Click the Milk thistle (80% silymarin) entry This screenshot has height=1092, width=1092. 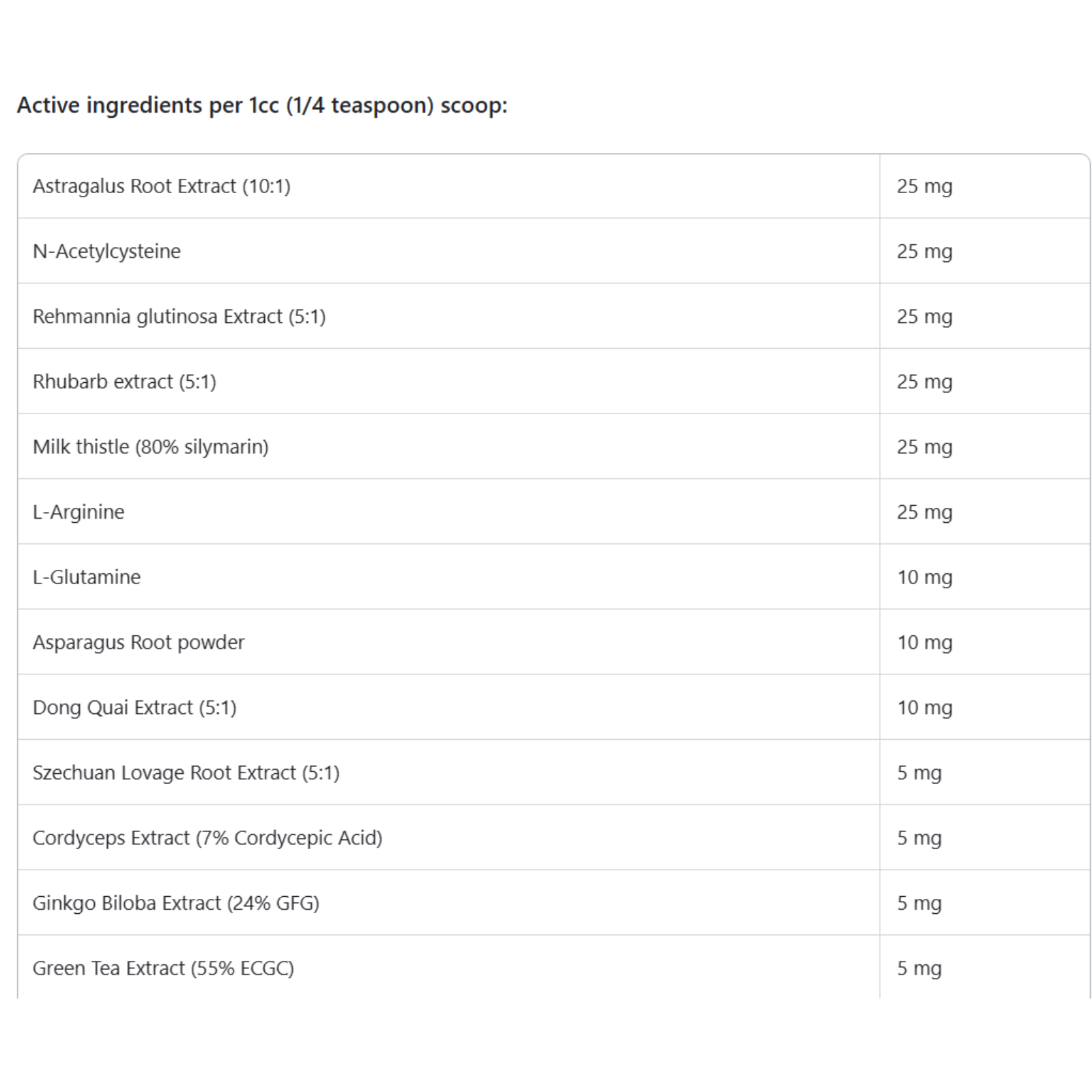tap(150, 447)
